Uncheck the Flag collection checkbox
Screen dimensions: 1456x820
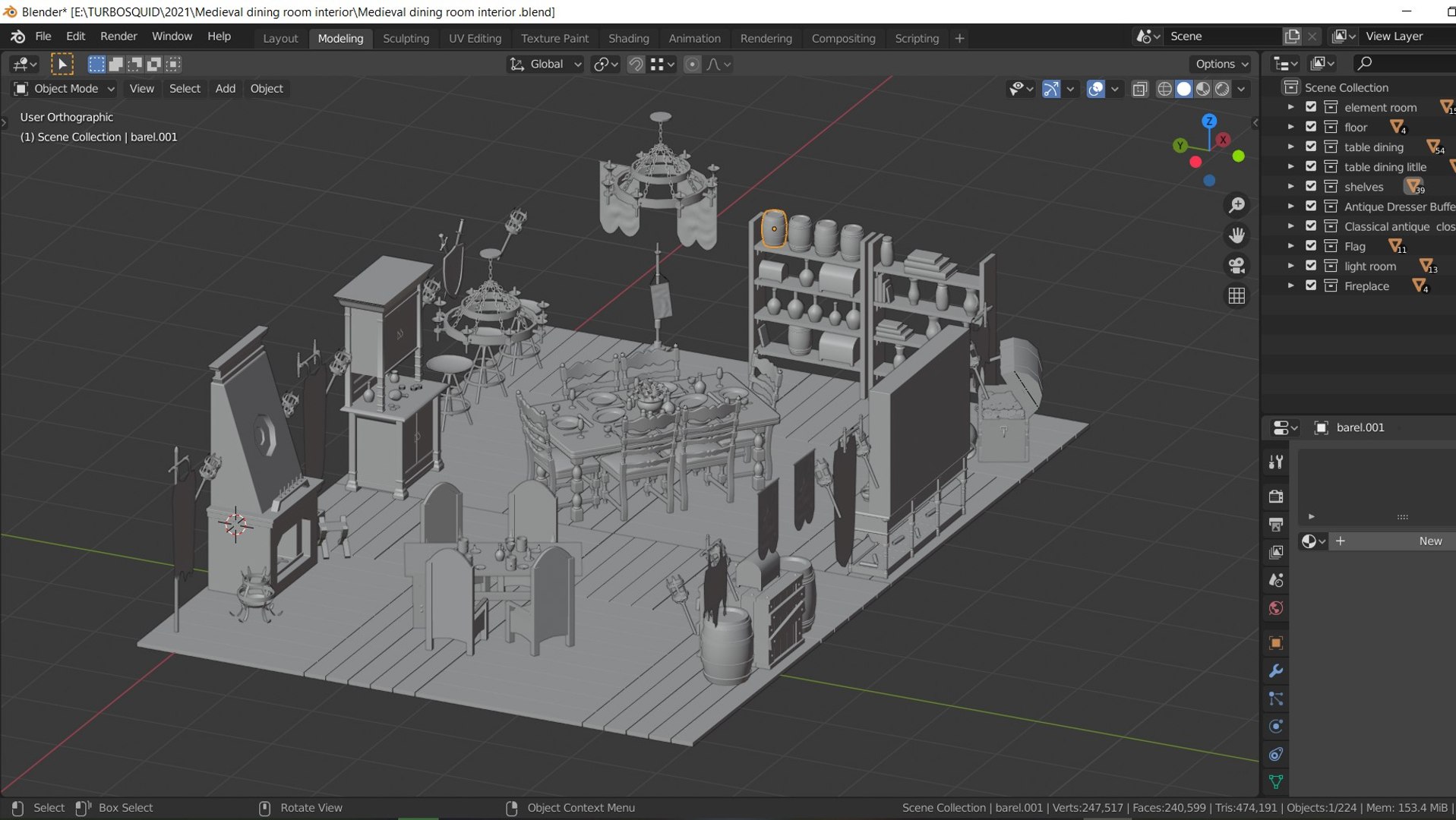(1311, 246)
